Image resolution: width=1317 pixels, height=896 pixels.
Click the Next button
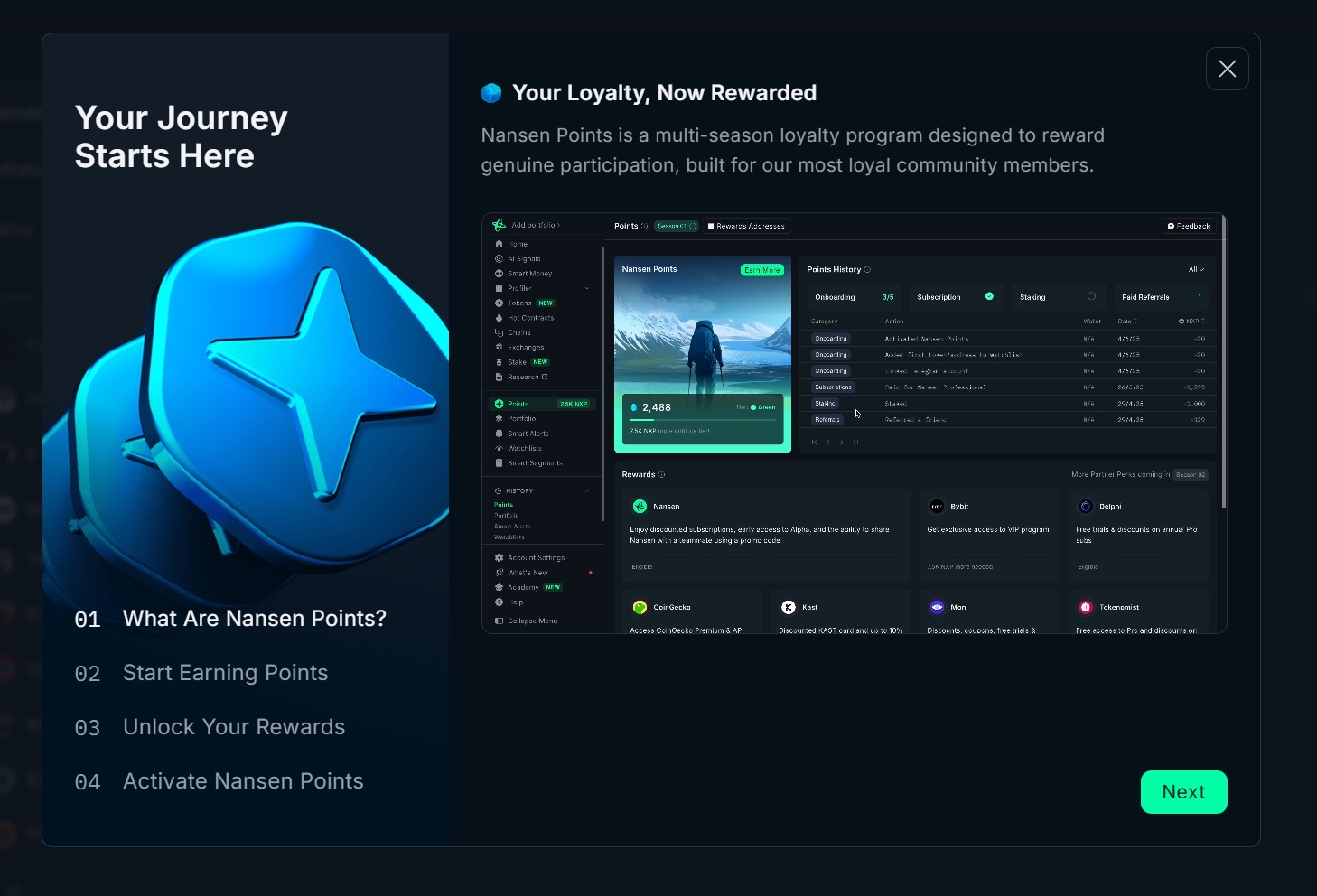(1183, 792)
